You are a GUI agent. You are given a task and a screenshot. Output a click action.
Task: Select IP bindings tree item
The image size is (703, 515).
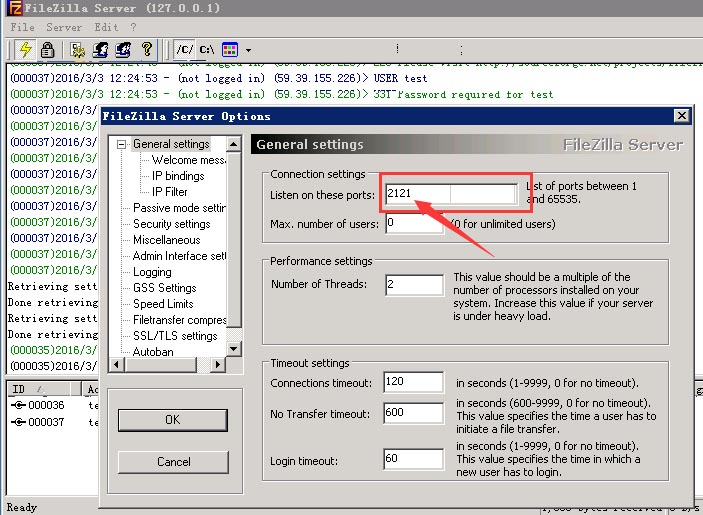pyautogui.click(x=178, y=176)
